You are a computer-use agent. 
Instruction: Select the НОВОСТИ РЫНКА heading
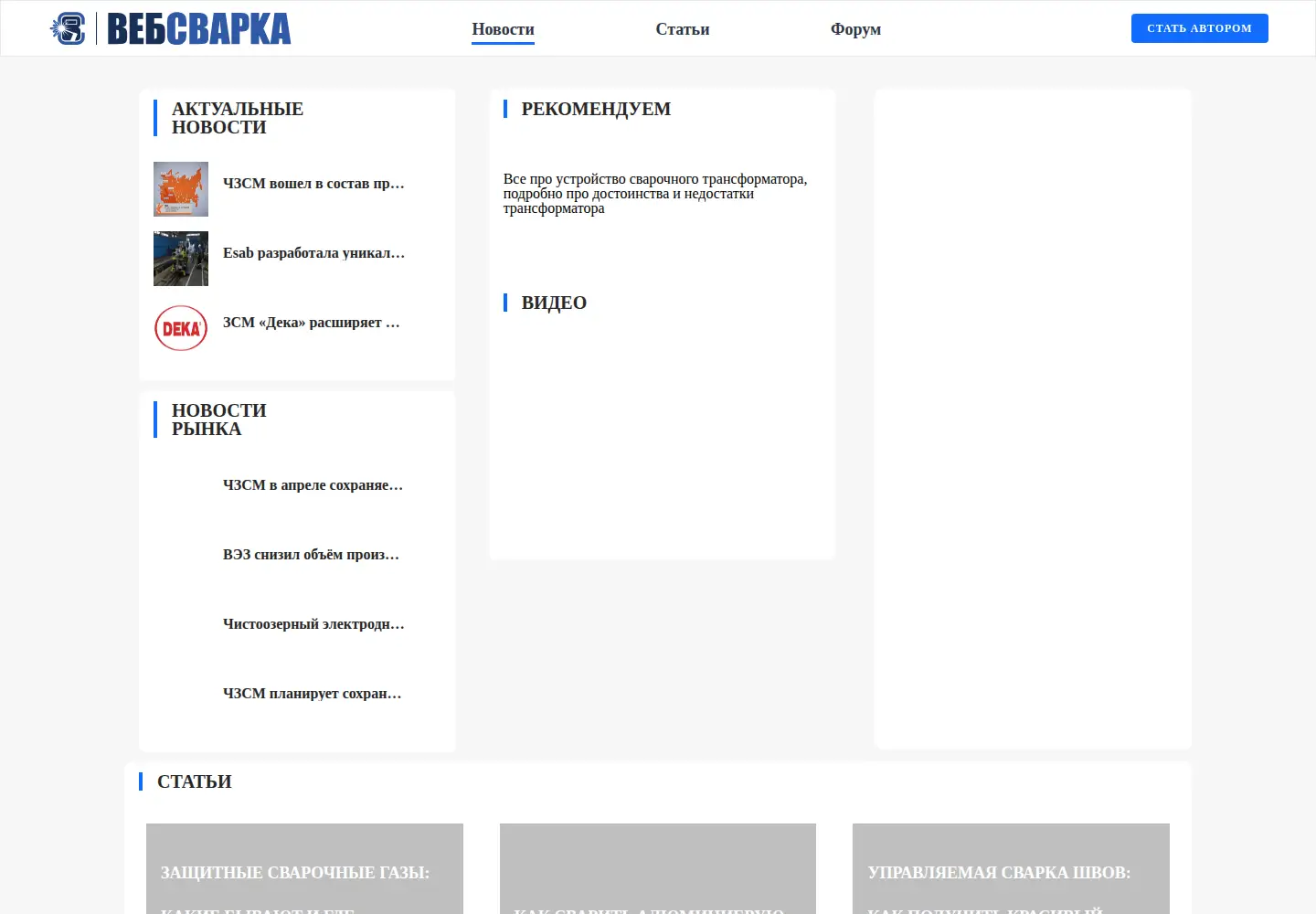pos(219,420)
